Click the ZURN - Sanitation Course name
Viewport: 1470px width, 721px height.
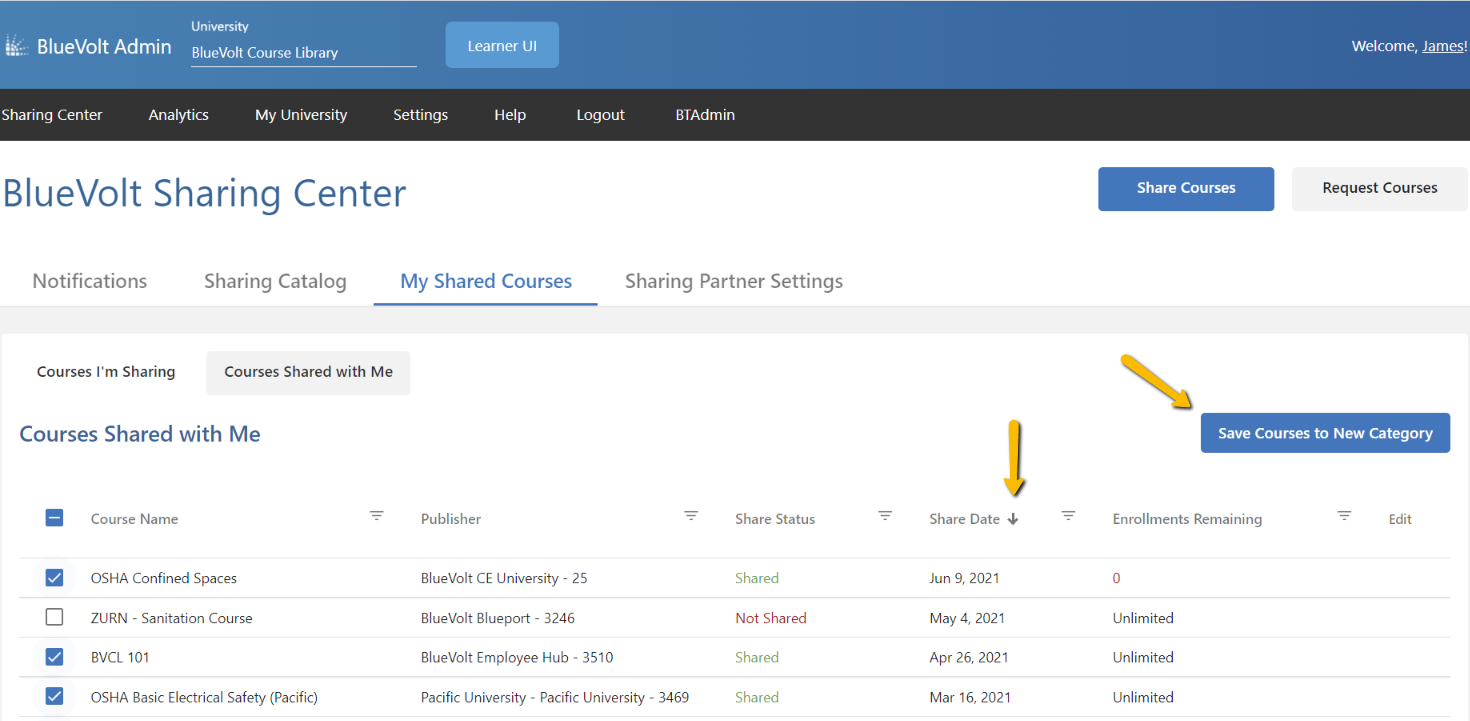pos(172,618)
